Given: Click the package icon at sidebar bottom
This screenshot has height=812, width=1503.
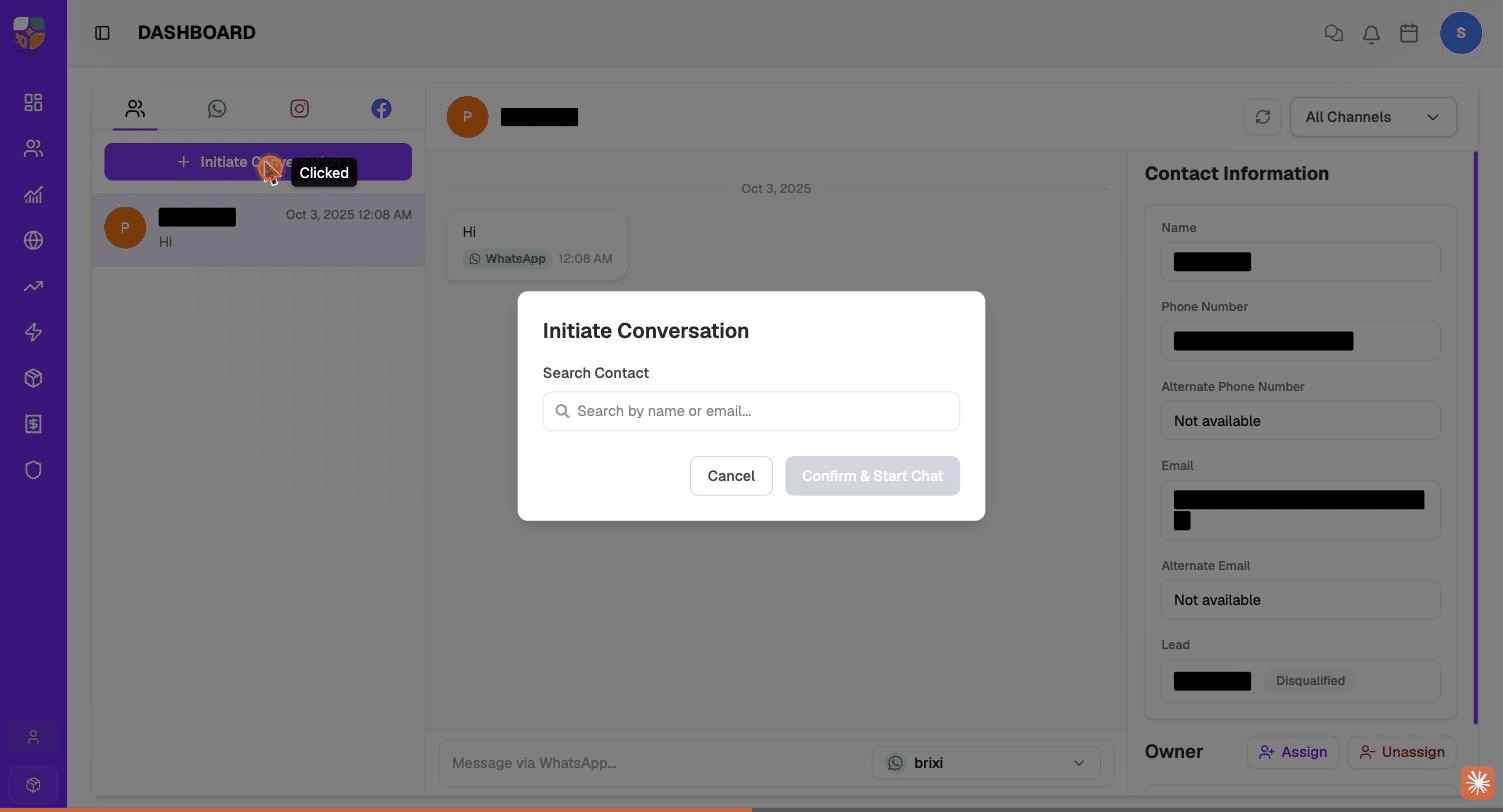Looking at the screenshot, I should point(33,785).
